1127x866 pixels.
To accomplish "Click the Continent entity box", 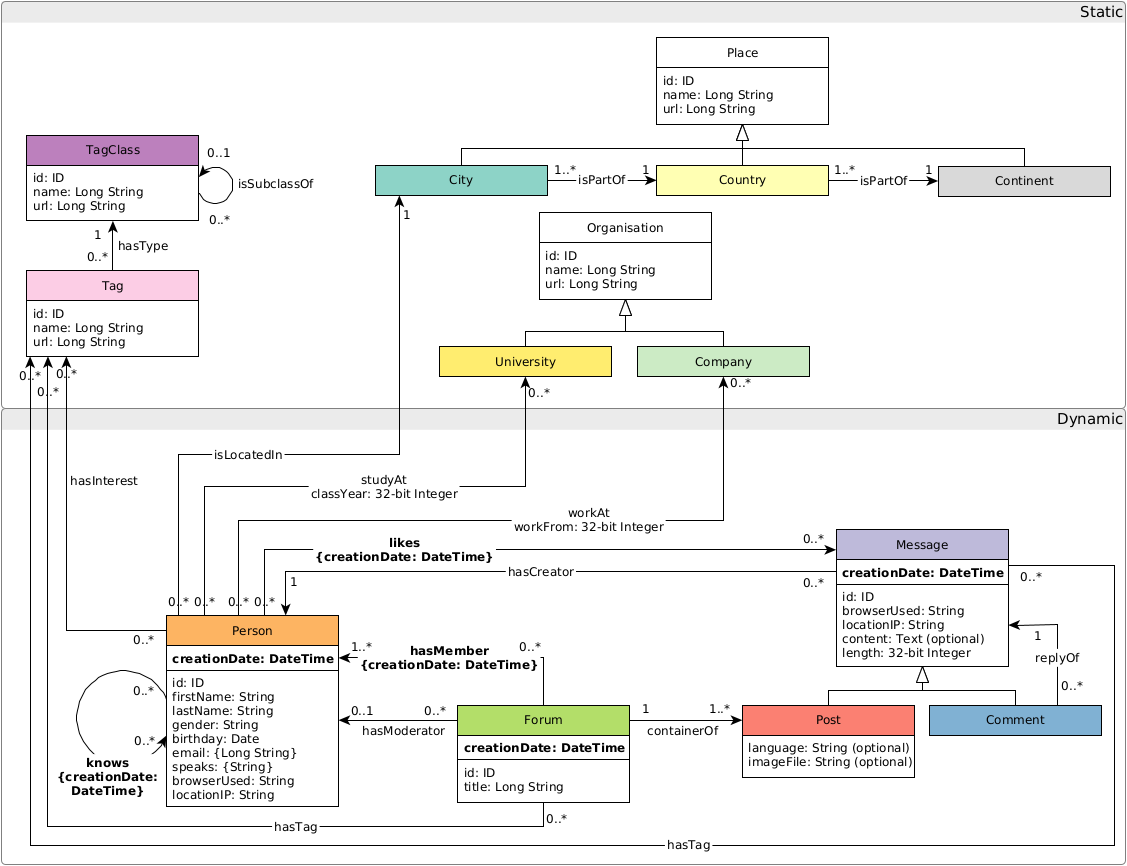I will click(x=1024, y=180).
